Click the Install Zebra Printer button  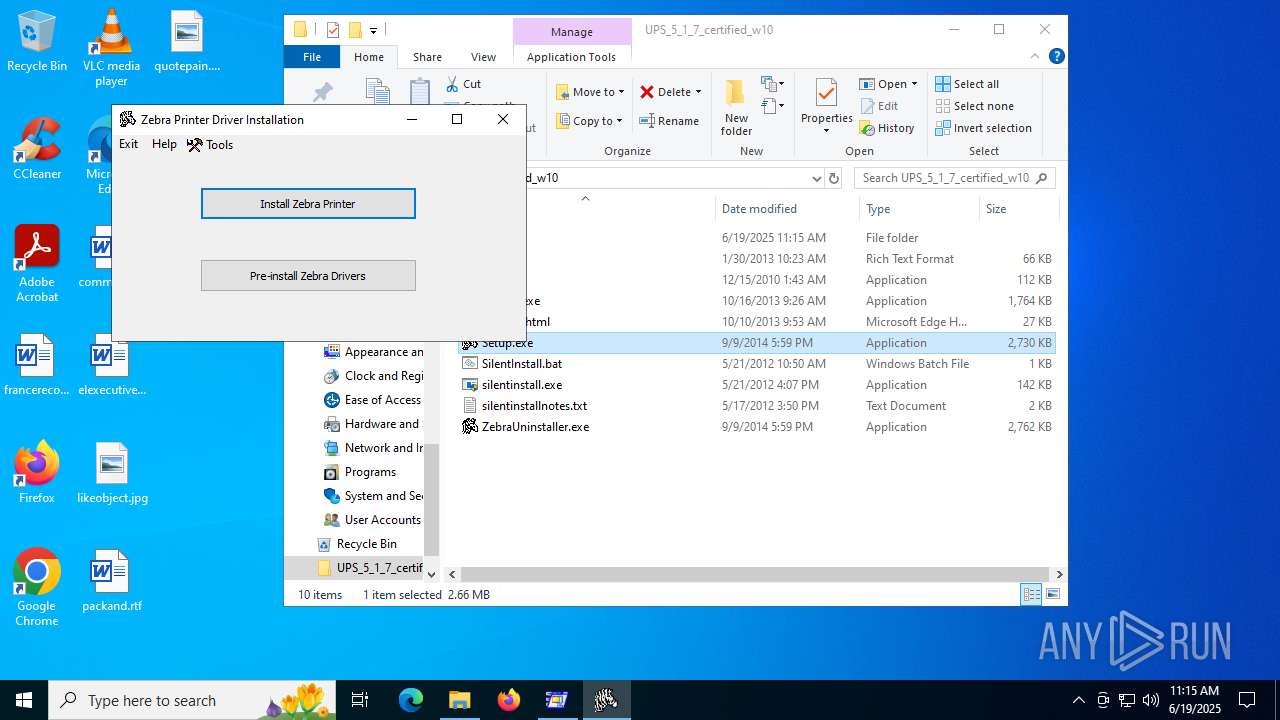(x=308, y=204)
